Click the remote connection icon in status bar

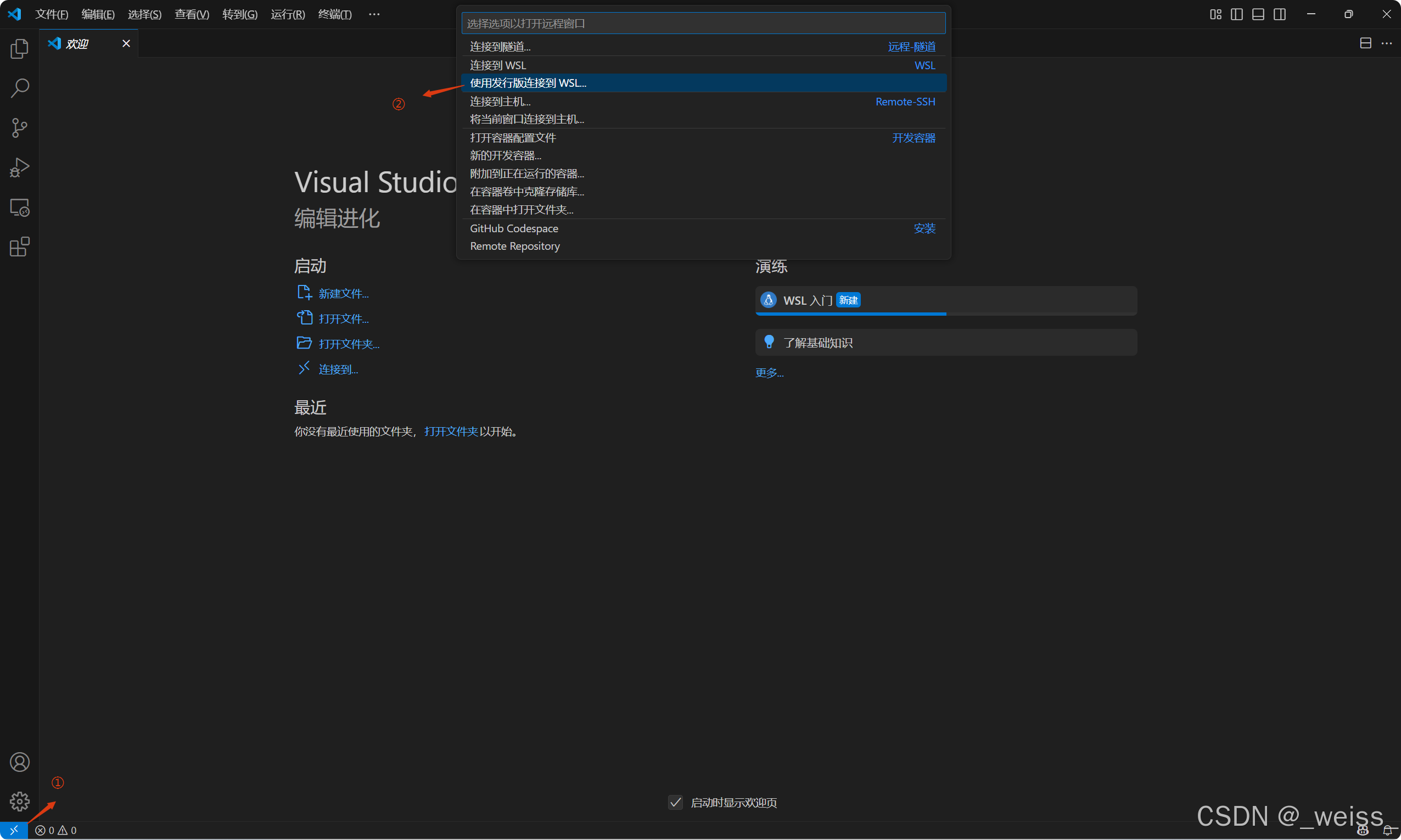point(14,830)
